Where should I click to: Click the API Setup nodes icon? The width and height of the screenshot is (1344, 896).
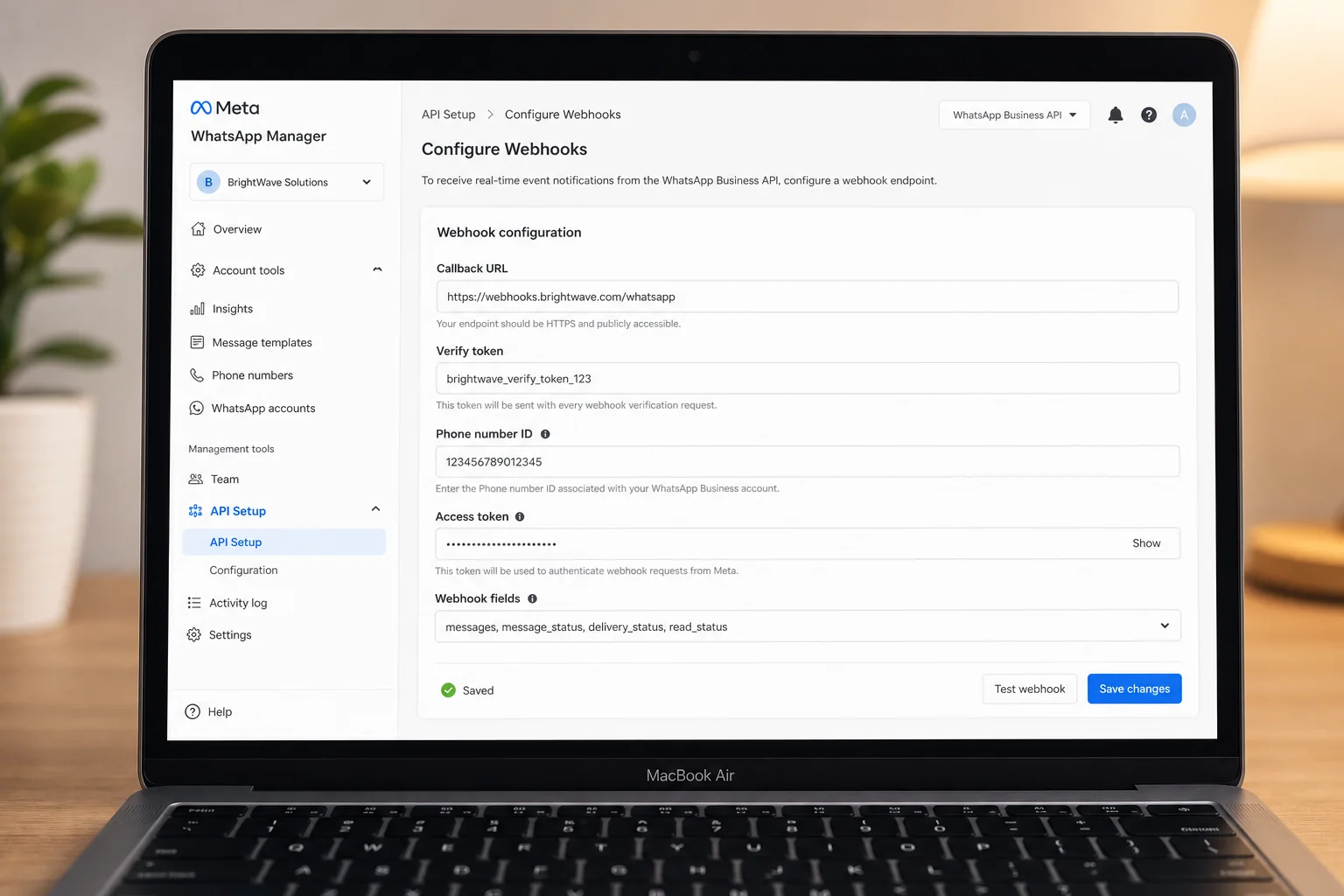pos(195,511)
